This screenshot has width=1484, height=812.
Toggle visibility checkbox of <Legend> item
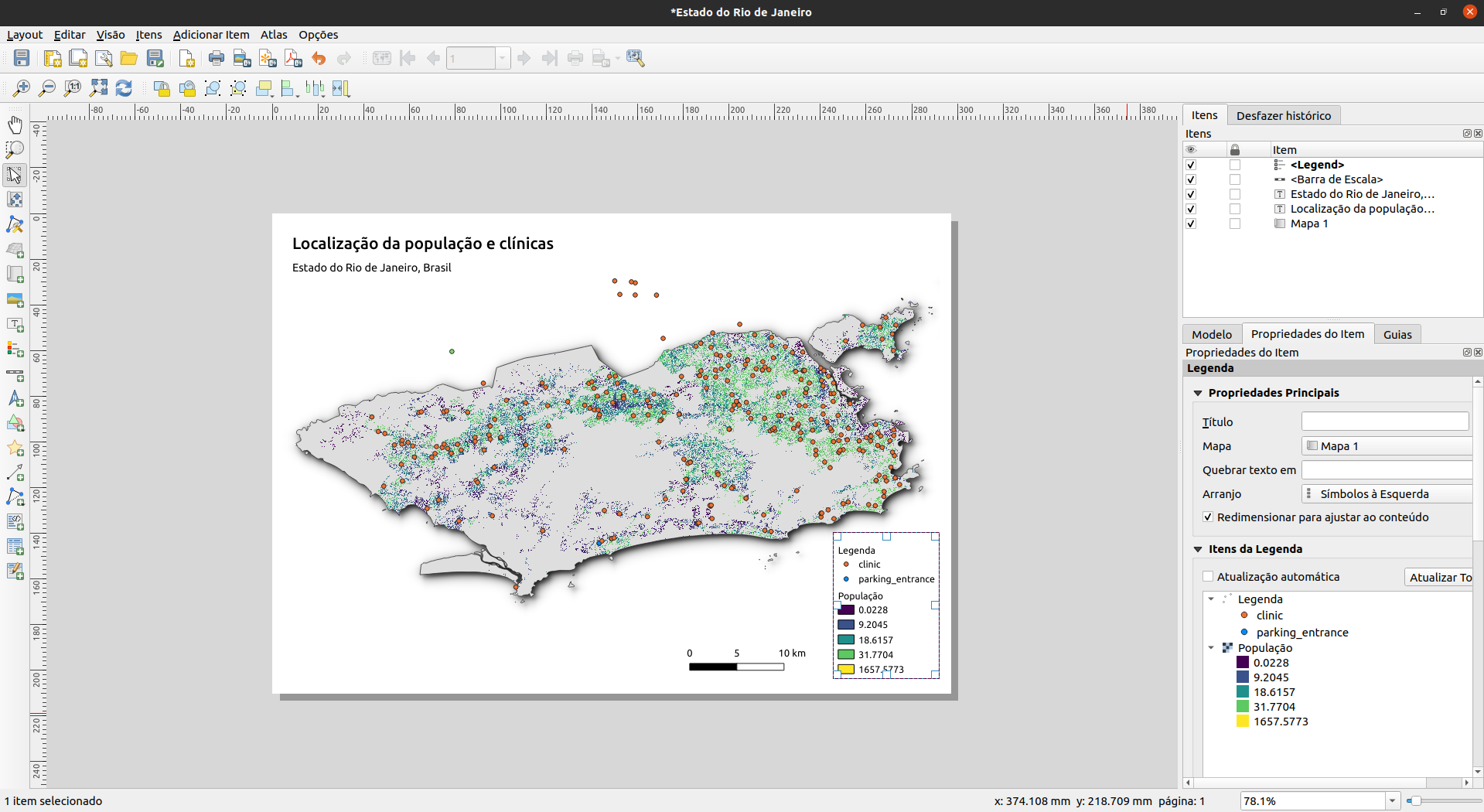pos(1191,165)
